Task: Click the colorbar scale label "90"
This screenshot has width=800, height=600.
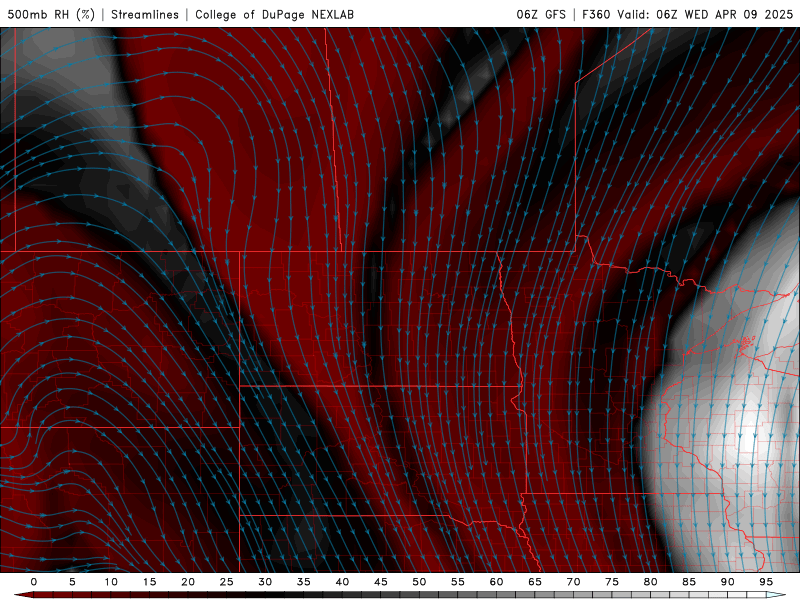Action: (728, 582)
